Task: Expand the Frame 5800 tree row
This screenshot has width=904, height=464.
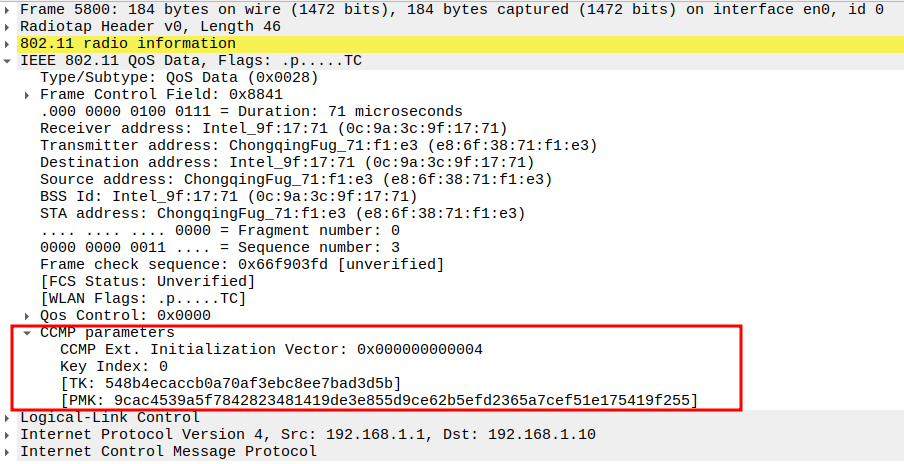Action: point(9,9)
